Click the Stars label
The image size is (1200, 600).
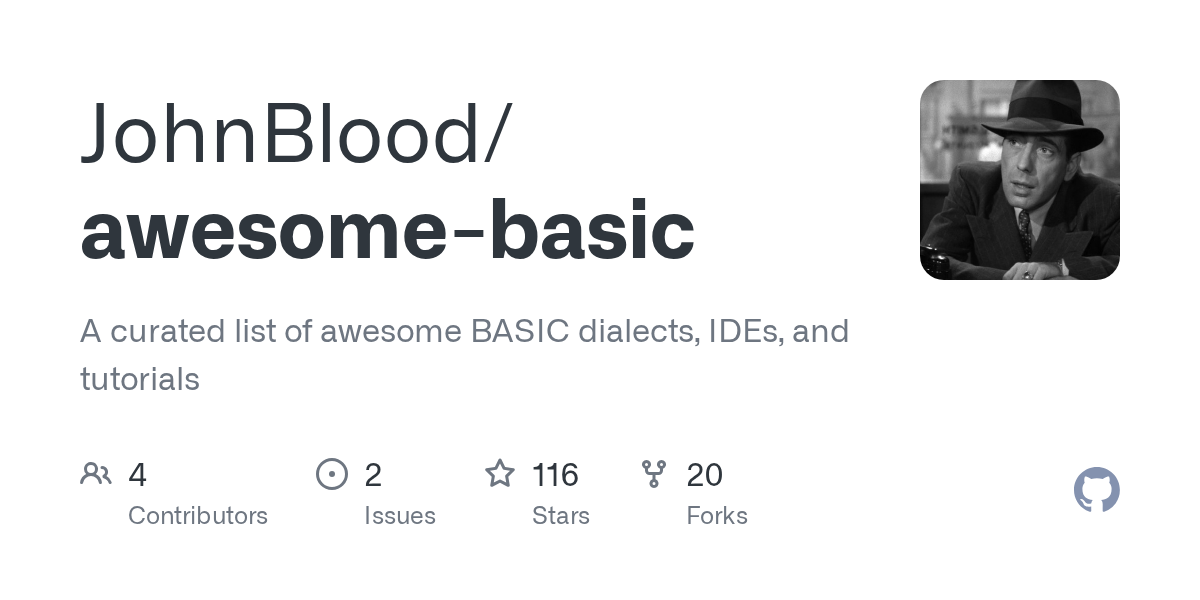pyautogui.click(x=561, y=516)
